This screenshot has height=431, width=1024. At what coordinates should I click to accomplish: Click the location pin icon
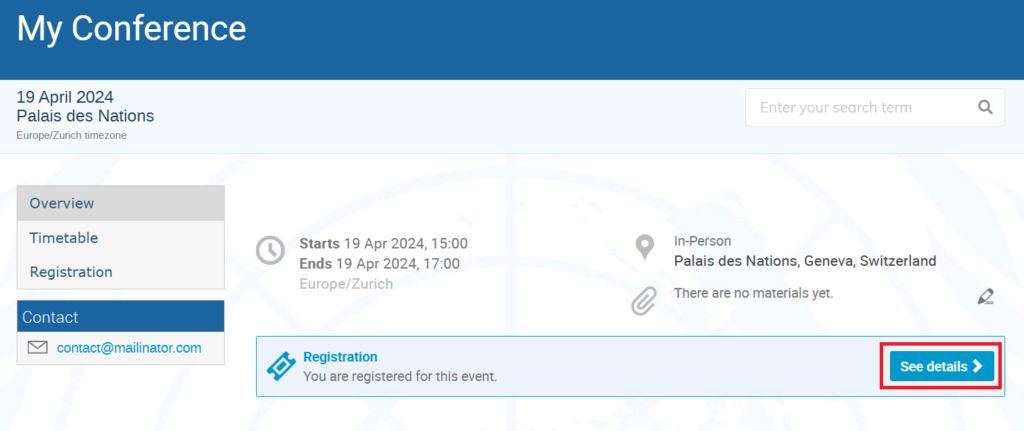click(645, 248)
